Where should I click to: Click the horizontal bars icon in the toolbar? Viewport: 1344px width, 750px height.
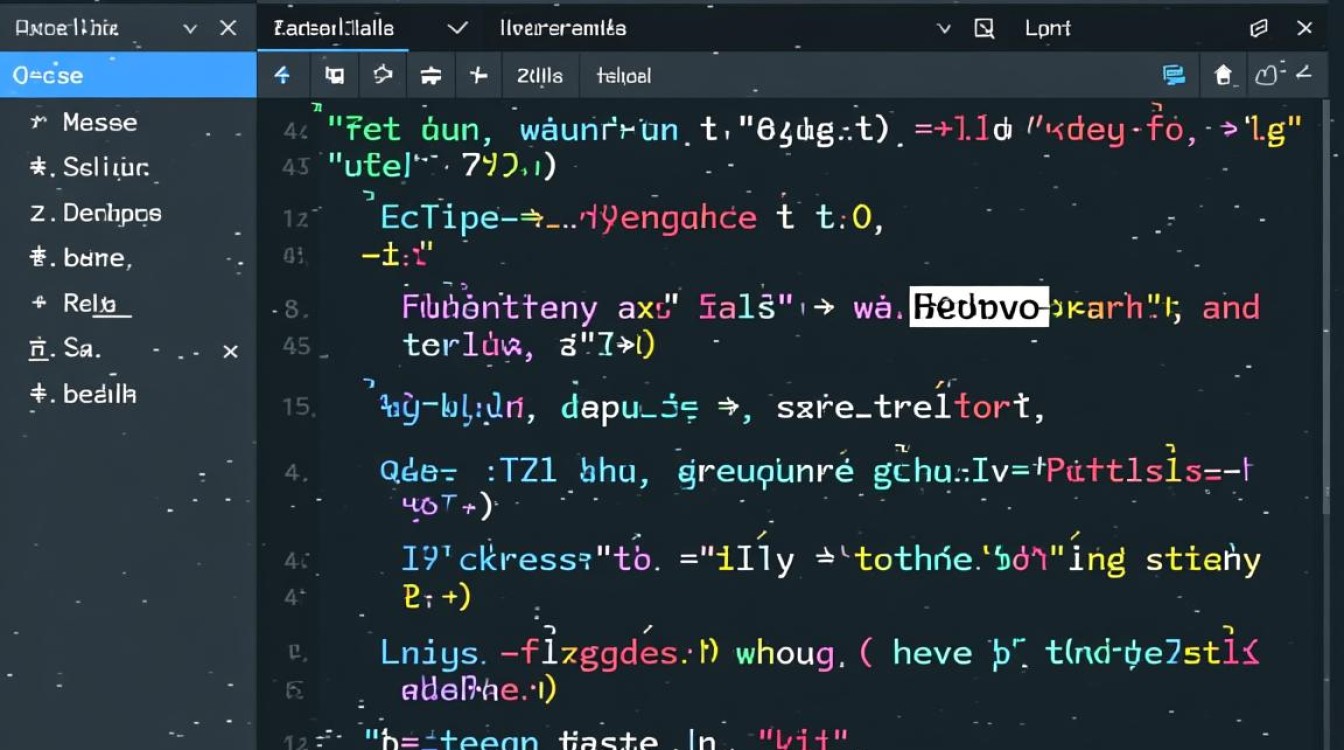(x=431, y=76)
